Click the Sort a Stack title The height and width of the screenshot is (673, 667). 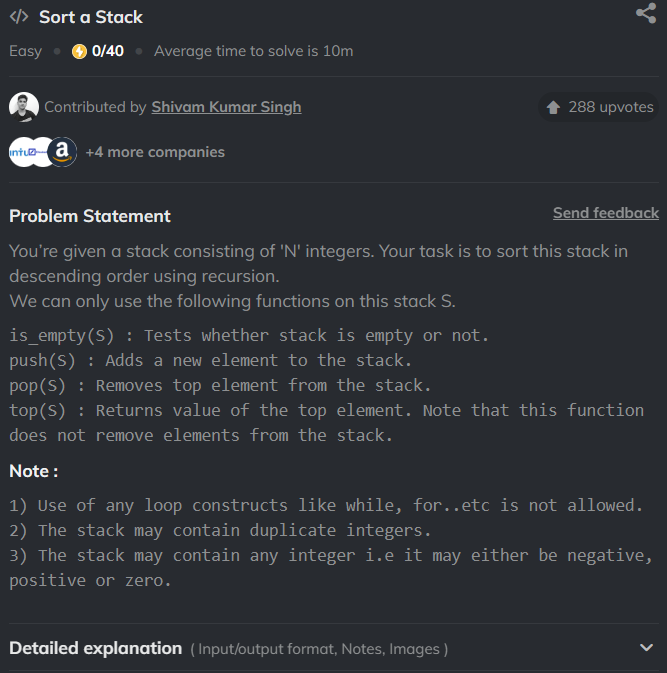tap(91, 17)
